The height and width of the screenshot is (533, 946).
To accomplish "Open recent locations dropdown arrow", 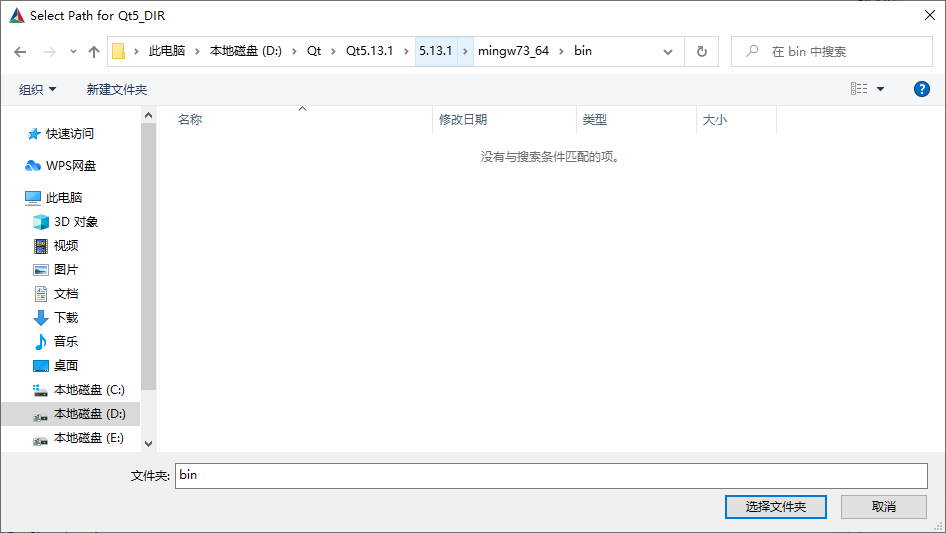I will (x=73, y=52).
